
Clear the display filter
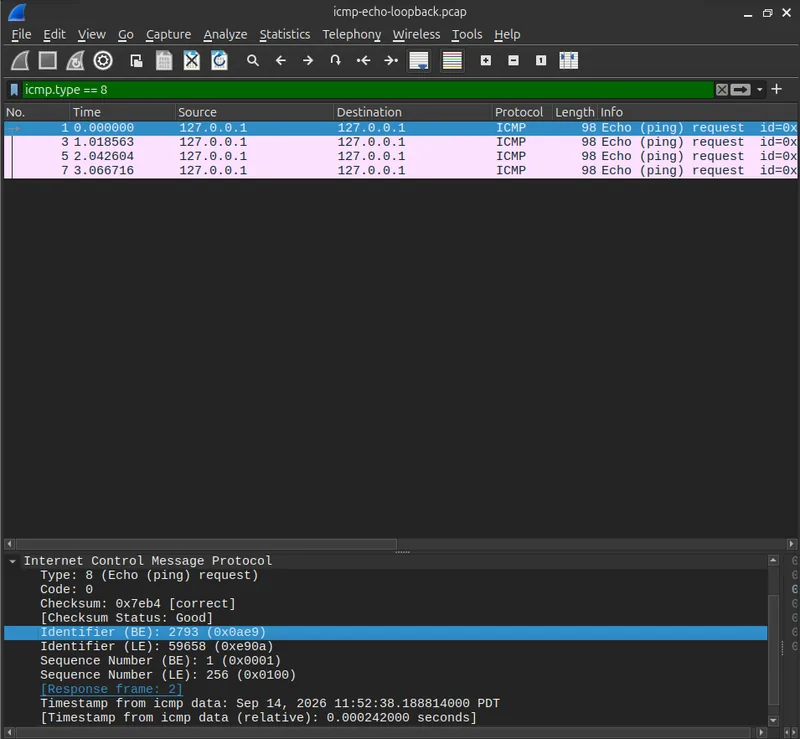click(x=721, y=90)
